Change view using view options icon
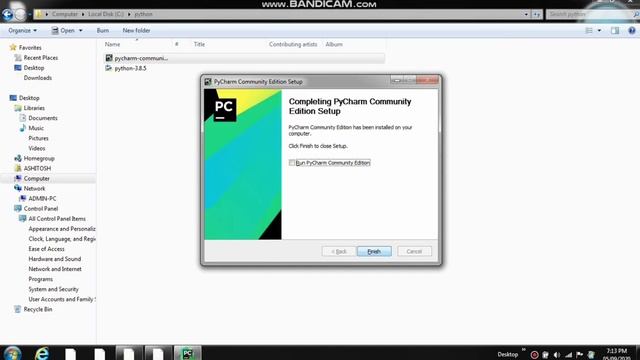This screenshot has width=640, height=360. pyautogui.click(x=589, y=31)
